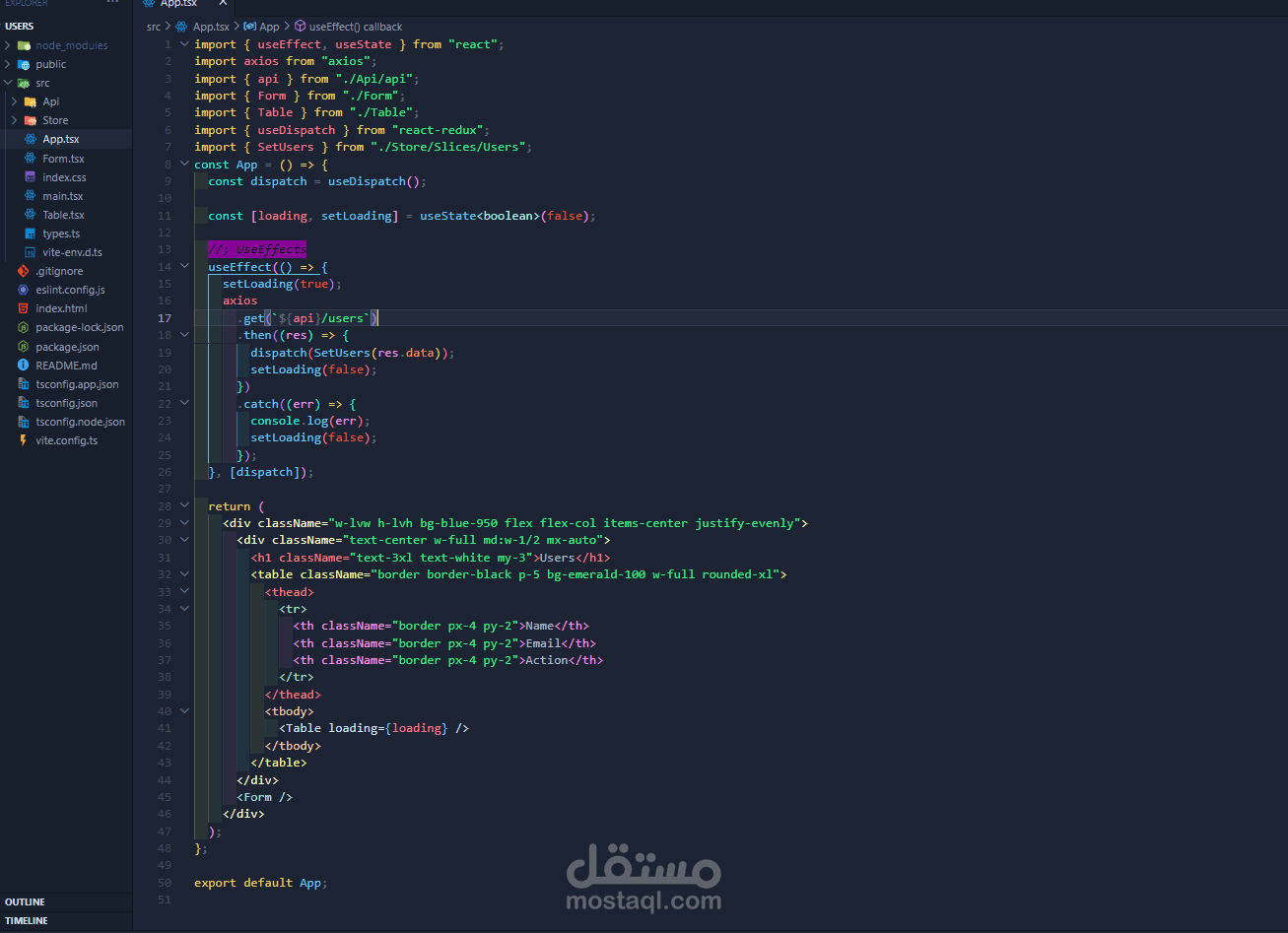Click the icon beside tsconfig.json

pos(24,403)
